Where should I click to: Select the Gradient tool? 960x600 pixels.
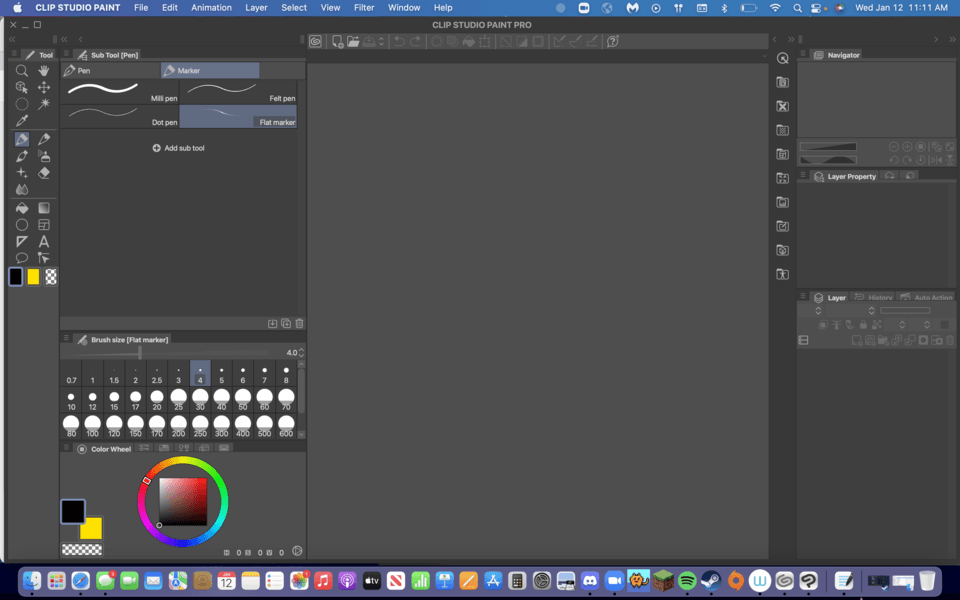(x=43, y=208)
